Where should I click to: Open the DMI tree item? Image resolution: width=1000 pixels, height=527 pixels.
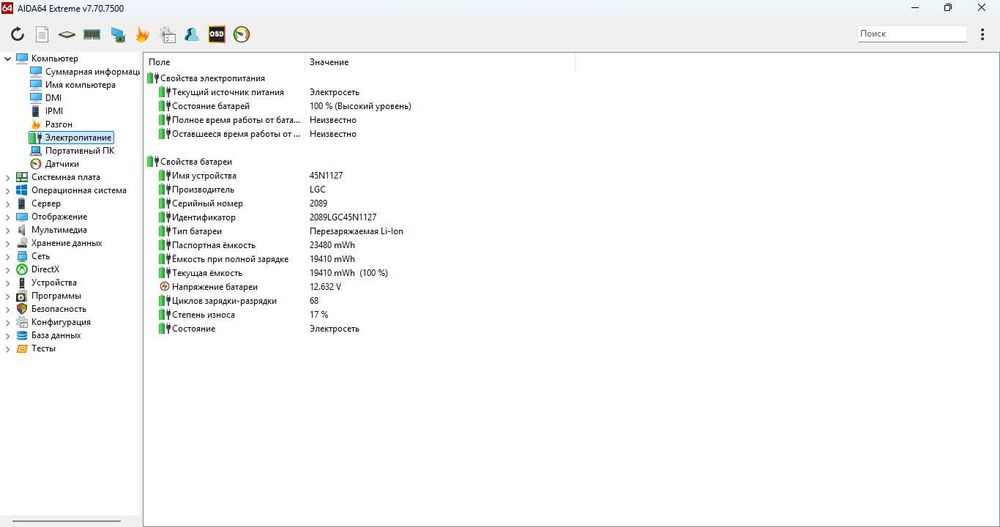click(x=54, y=98)
